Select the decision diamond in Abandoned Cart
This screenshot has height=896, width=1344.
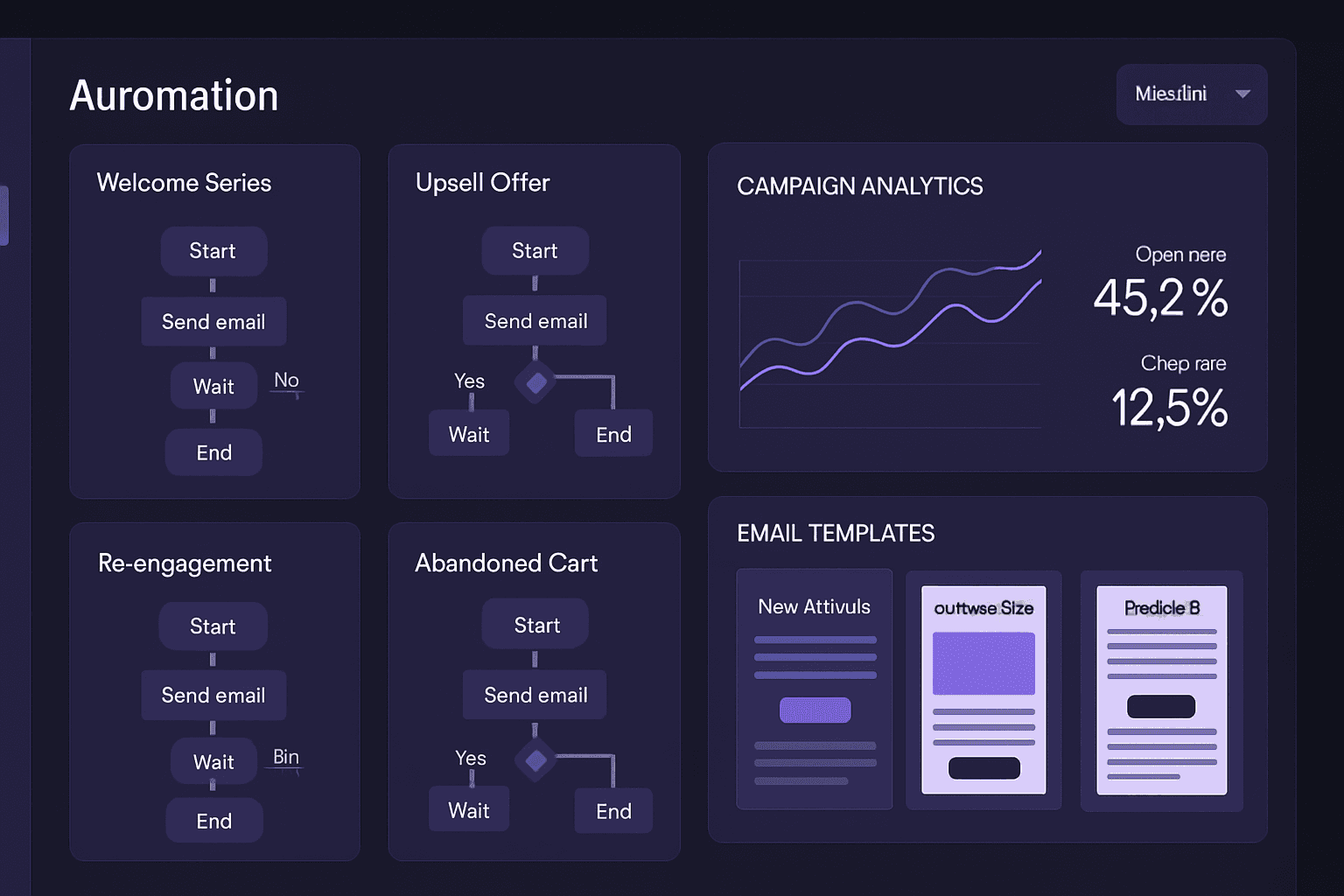point(535,759)
